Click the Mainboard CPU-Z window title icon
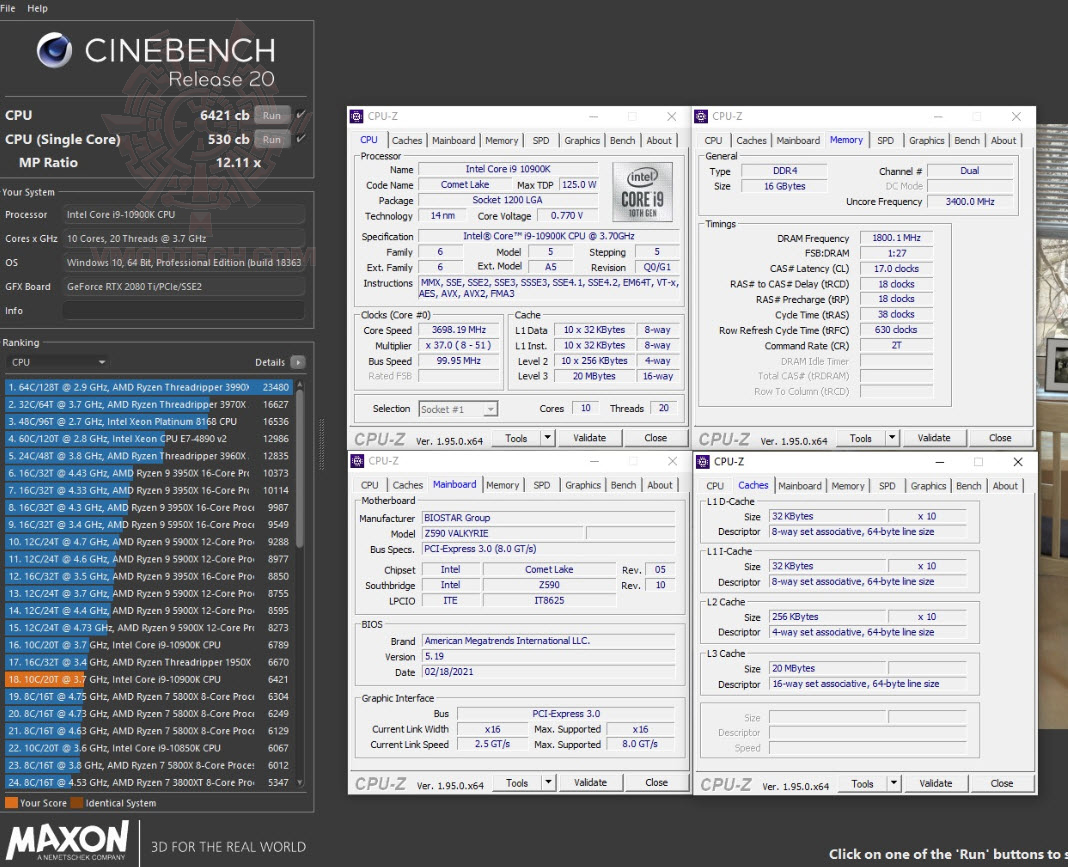The height and width of the screenshot is (867, 1068). coord(357,461)
